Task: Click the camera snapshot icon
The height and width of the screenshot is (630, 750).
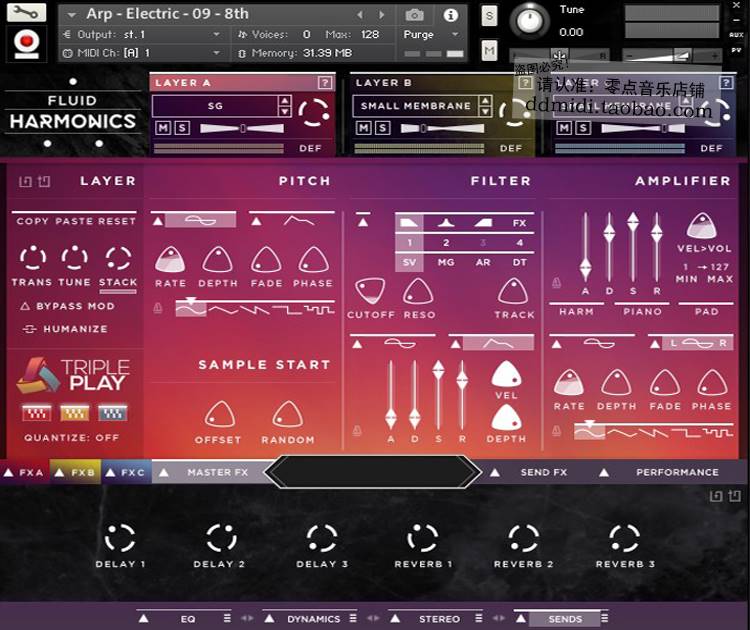Action: (x=414, y=15)
